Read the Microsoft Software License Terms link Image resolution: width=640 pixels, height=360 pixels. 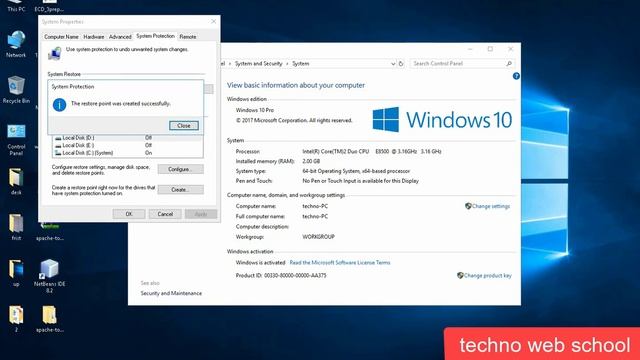pos(340,262)
